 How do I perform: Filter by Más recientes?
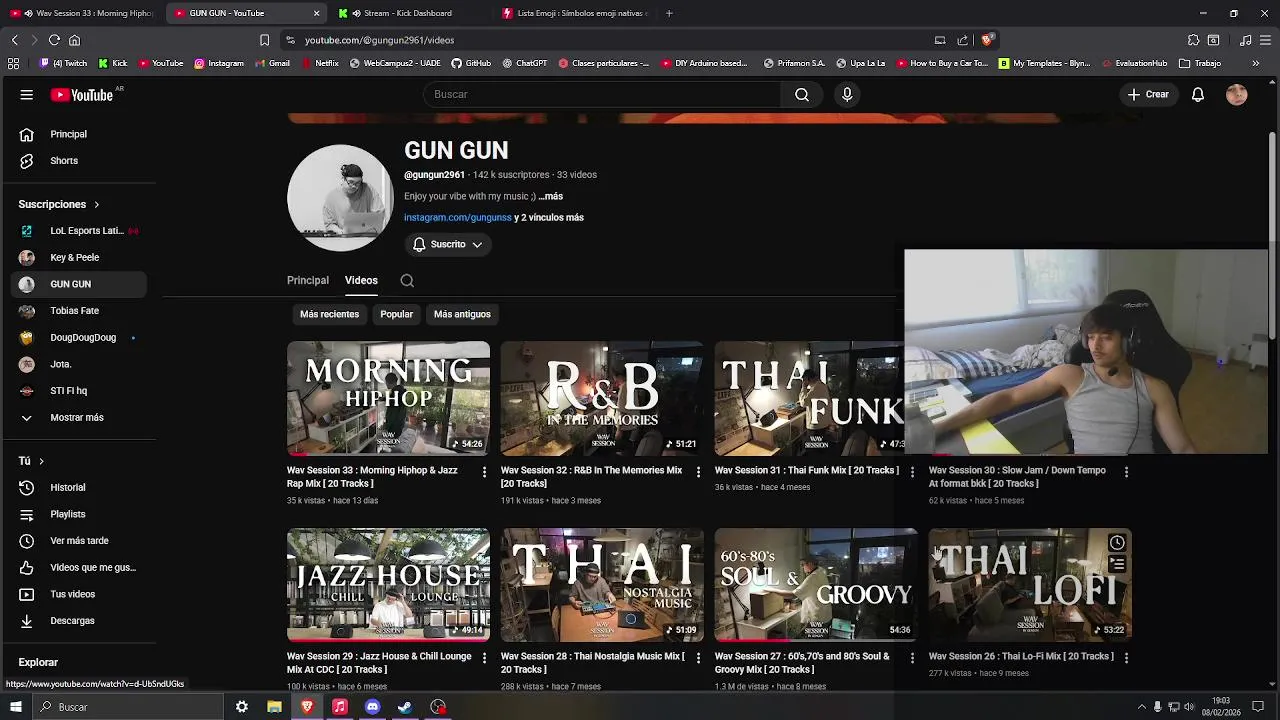[x=329, y=314]
